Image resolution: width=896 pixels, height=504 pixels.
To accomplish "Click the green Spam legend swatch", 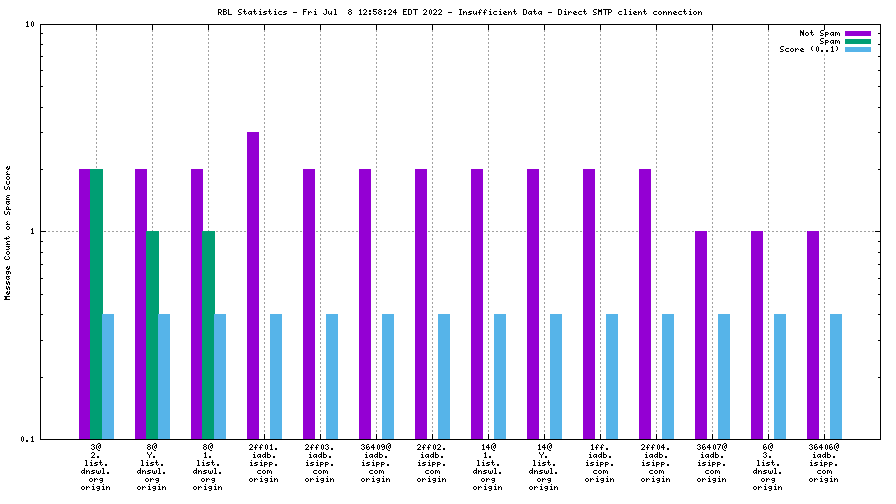I will (x=858, y=41).
